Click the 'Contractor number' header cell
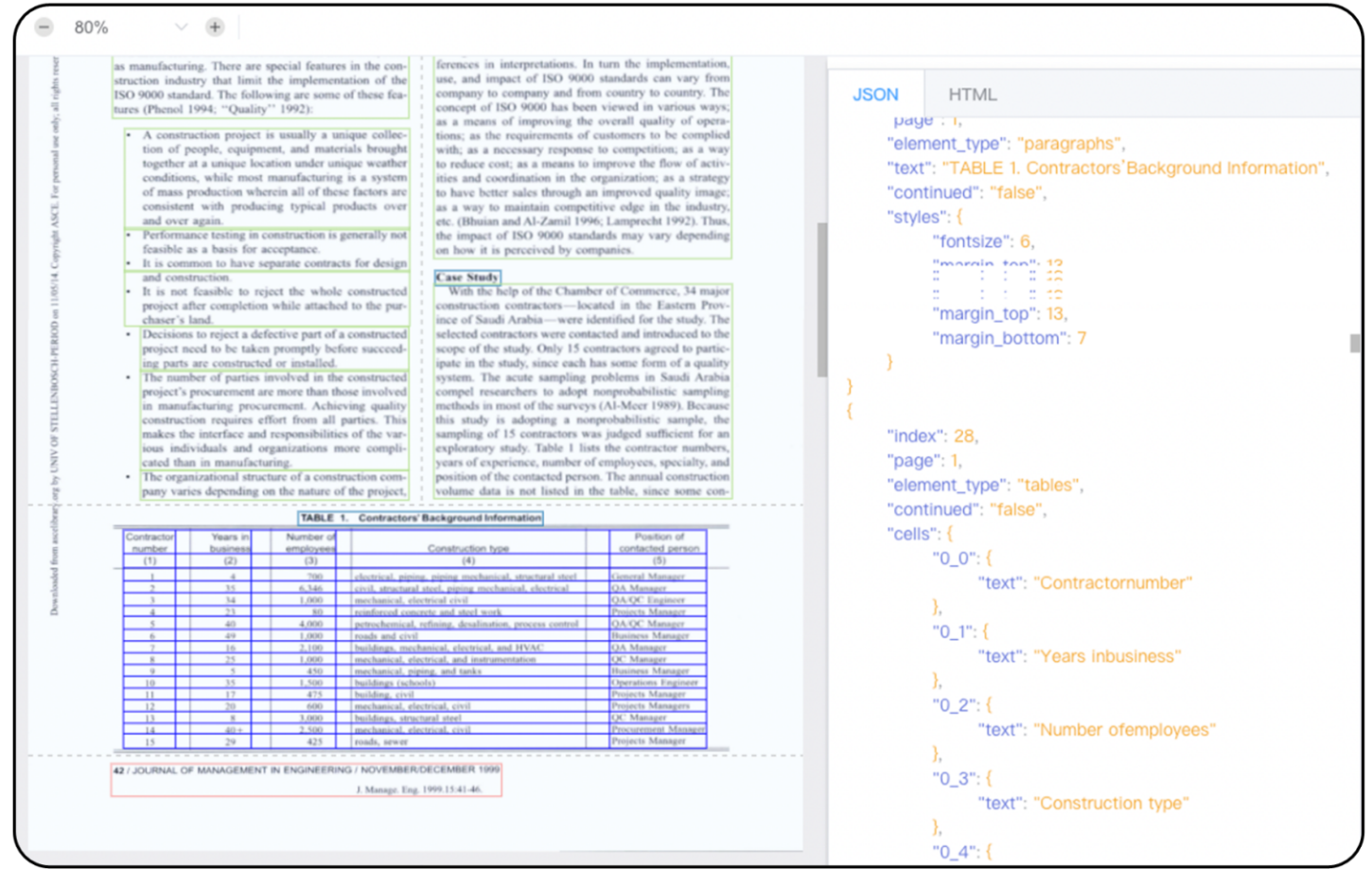The height and width of the screenshot is (887, 1372). coord(150,542)
